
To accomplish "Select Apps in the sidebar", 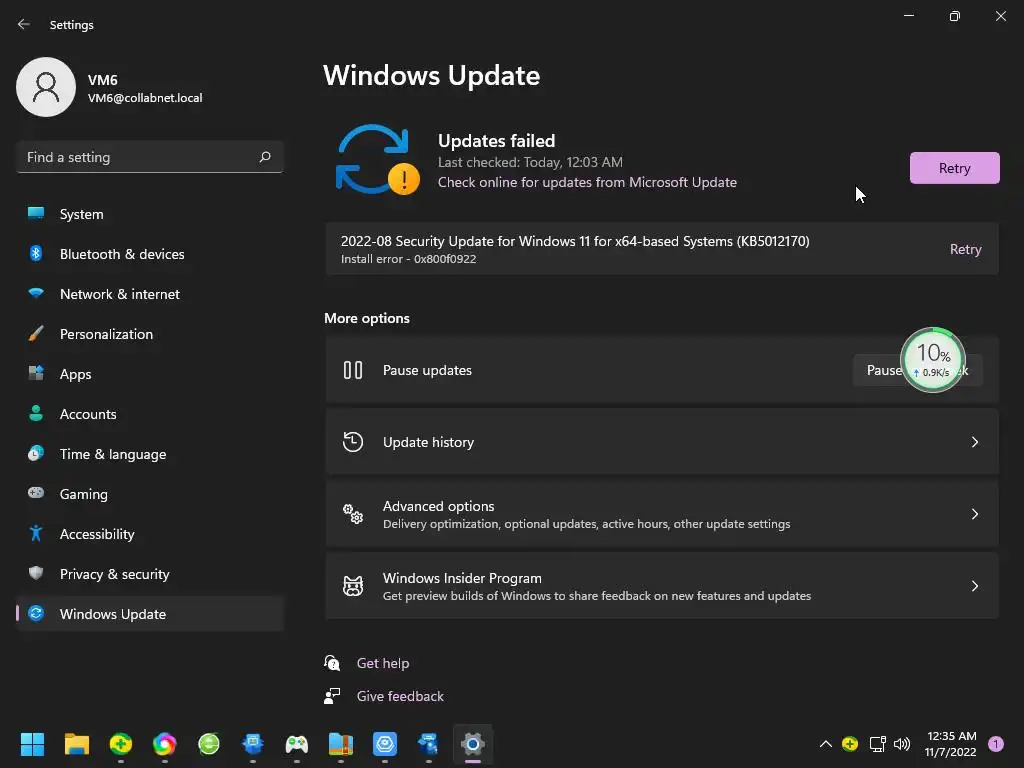I will coord(150,374).
